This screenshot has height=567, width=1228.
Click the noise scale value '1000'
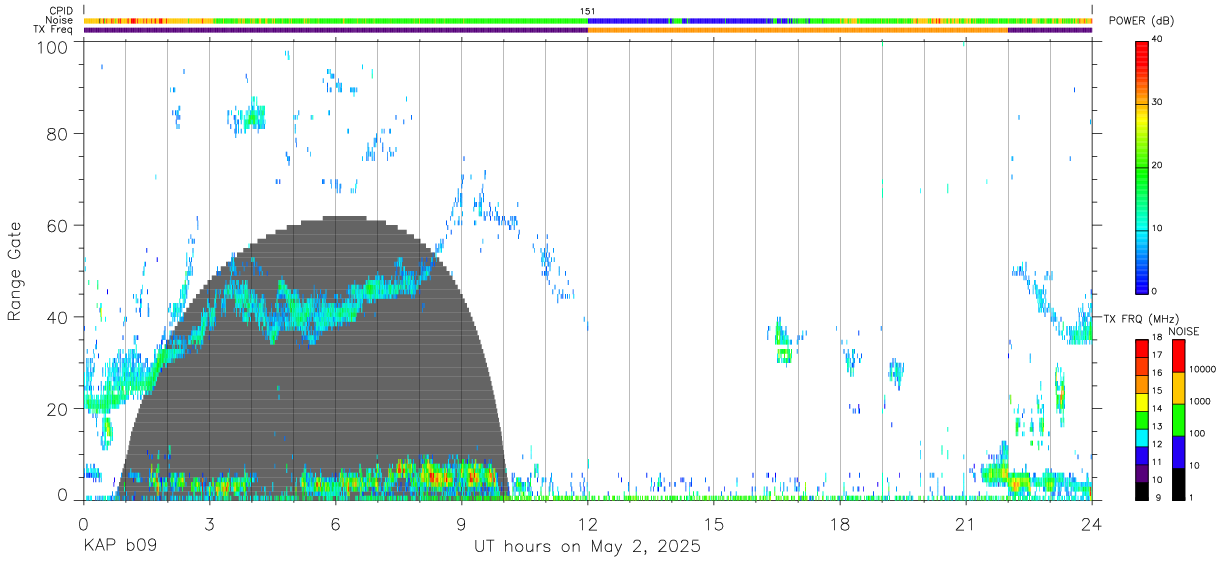1200,402
